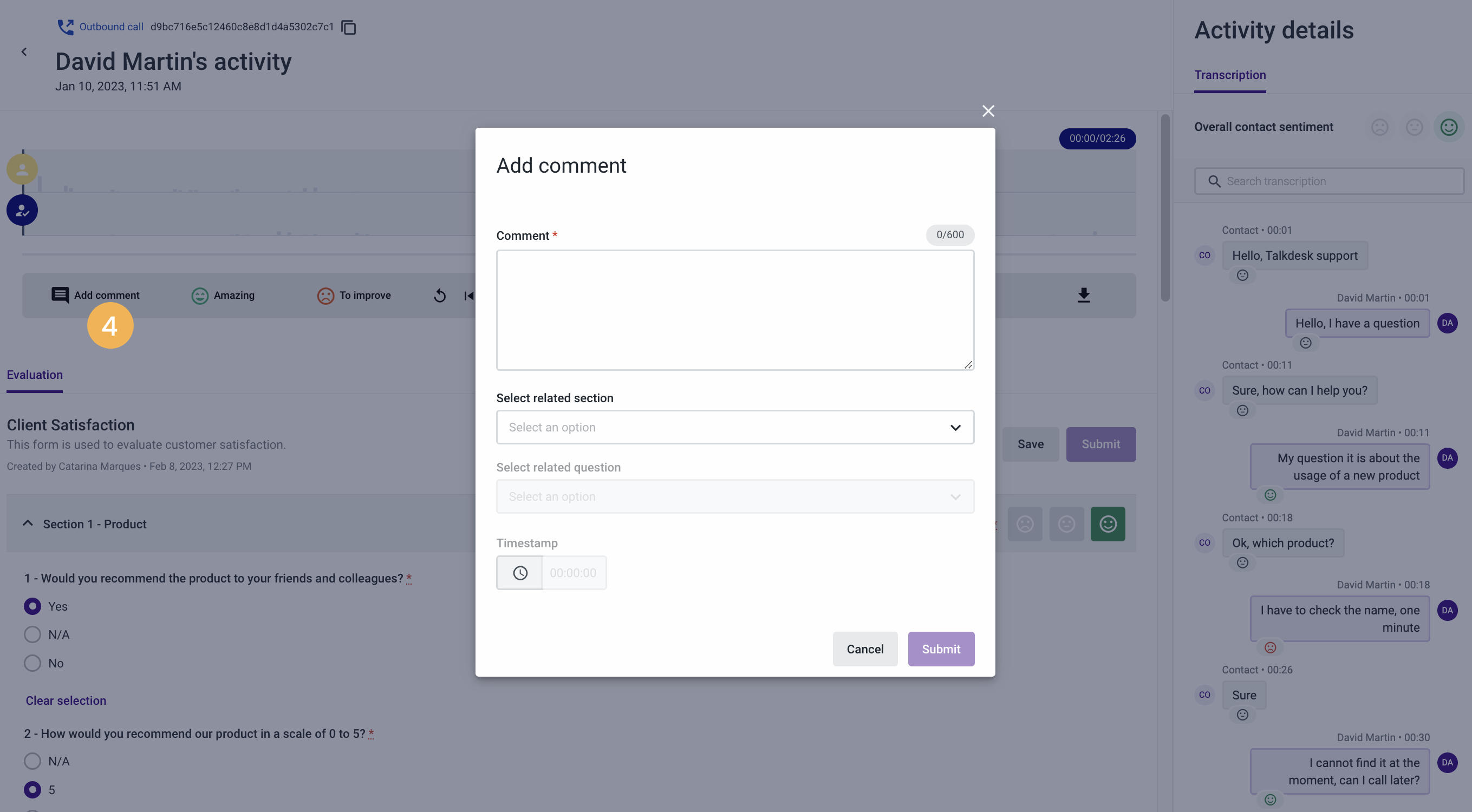Set overall sentiment to negative
Image resolution: width=1472 pixels, height=812 pixels.
[x=1379, y=127]
